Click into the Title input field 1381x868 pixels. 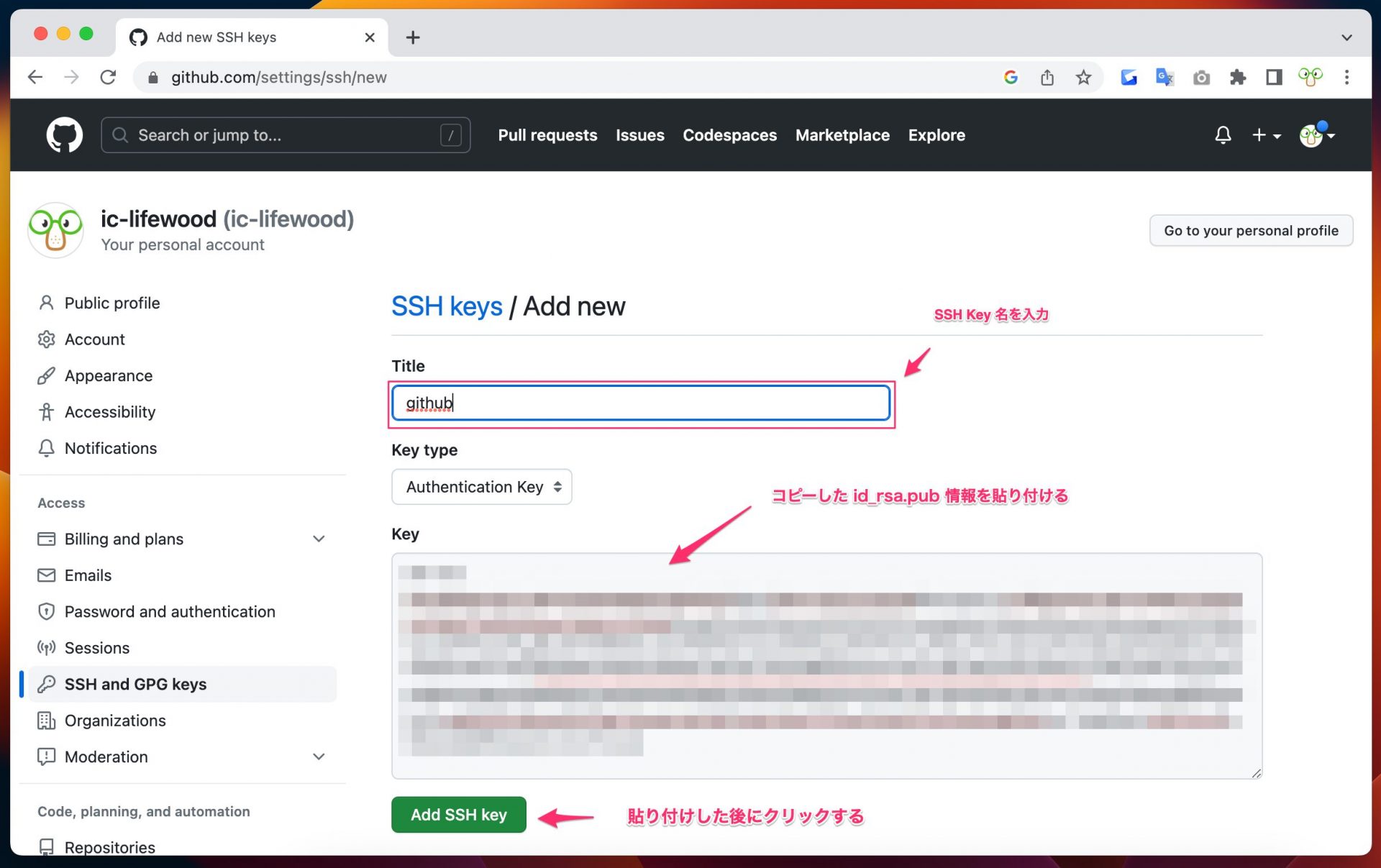pos(640,403)
